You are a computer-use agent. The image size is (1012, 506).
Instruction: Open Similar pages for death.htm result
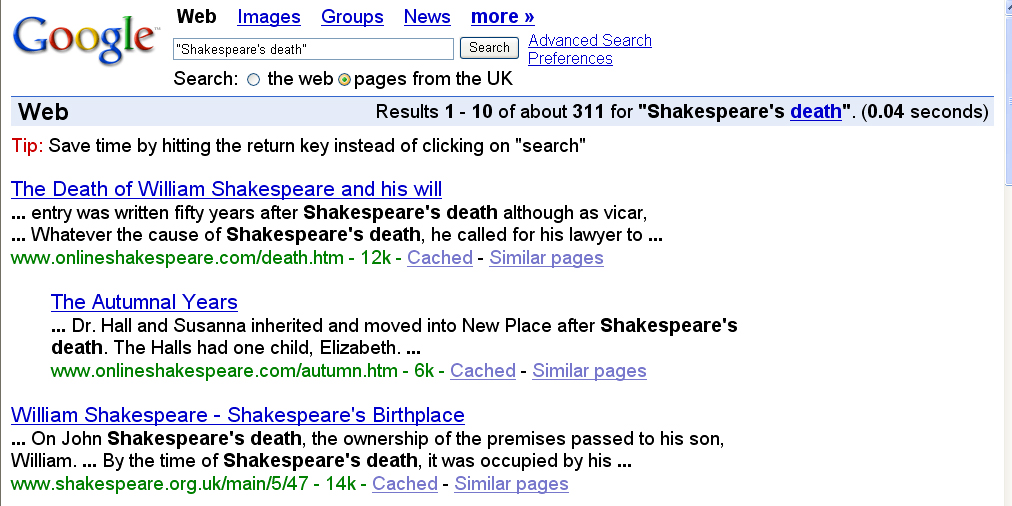click(546, 258)
